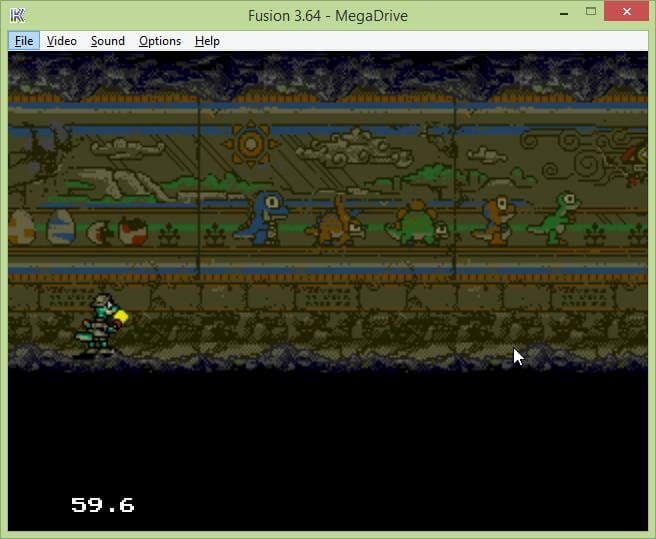Click the 'Fusion 3.64 - MegaDrive' title text

tap(328, 16)
